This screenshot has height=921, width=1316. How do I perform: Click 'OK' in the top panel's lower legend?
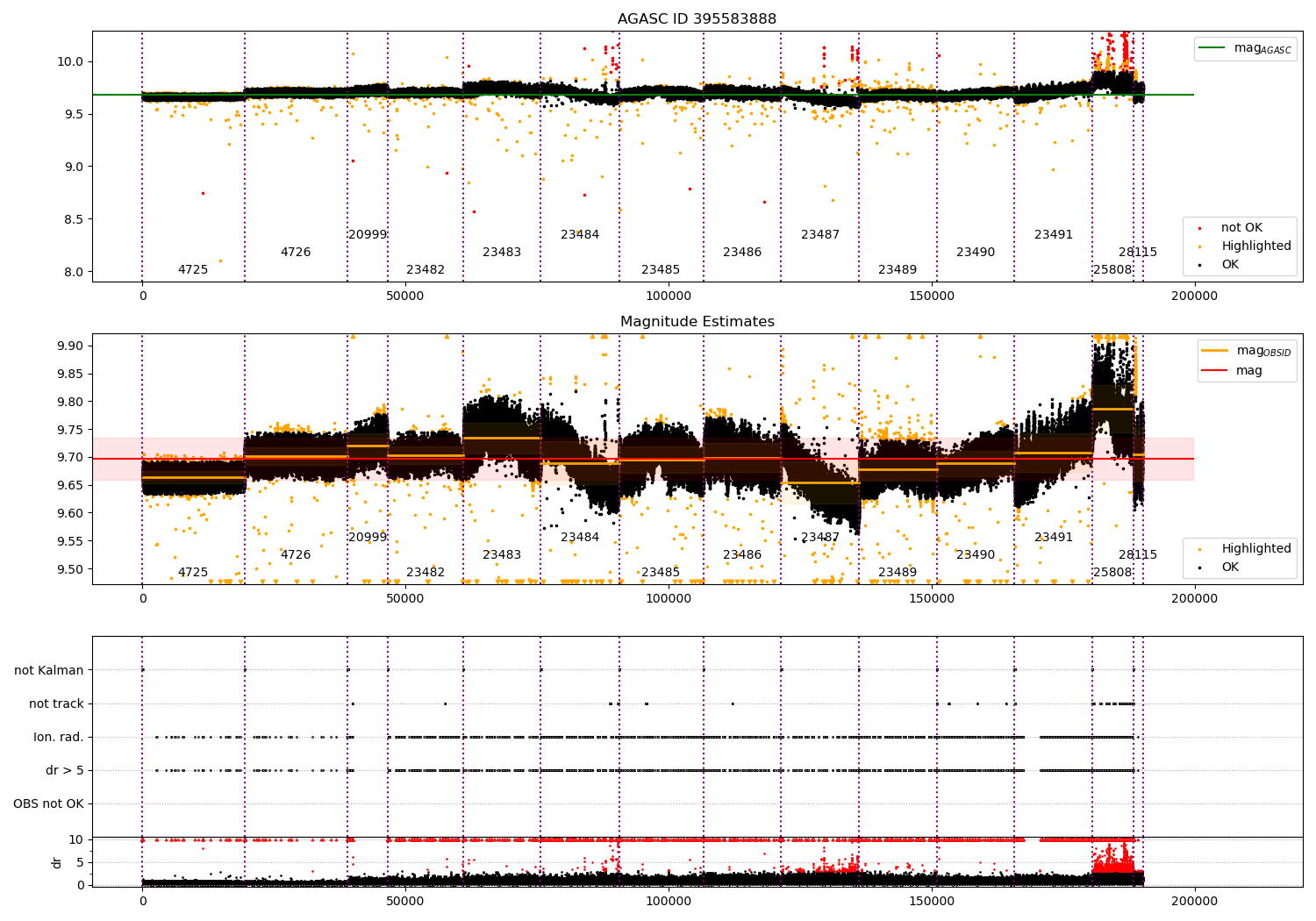(1230, 264)
